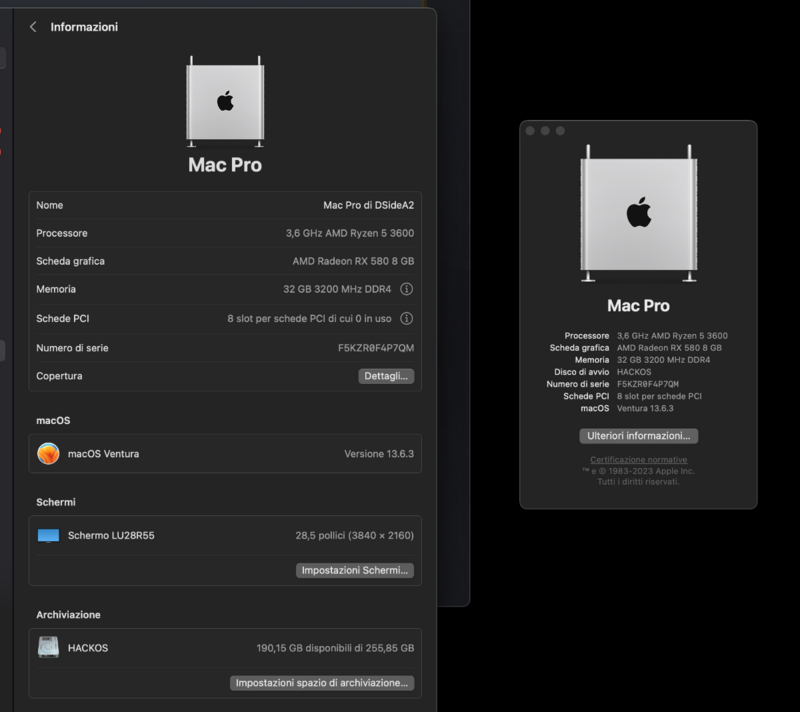This screenshot has height=712, width=800.
Task: Click 'Mac Pro' heading in Informazioni panel
Action: (225, 165)
